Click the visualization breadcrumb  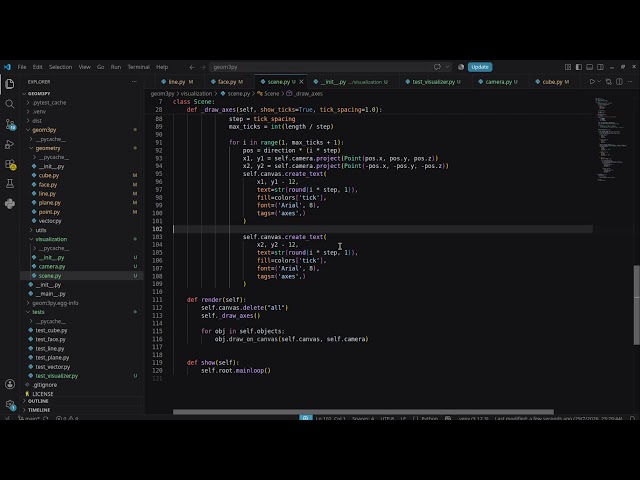pos(196,93)
